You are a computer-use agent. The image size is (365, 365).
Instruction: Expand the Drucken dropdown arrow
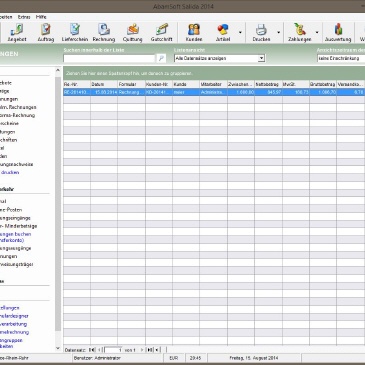click(278, 33)
